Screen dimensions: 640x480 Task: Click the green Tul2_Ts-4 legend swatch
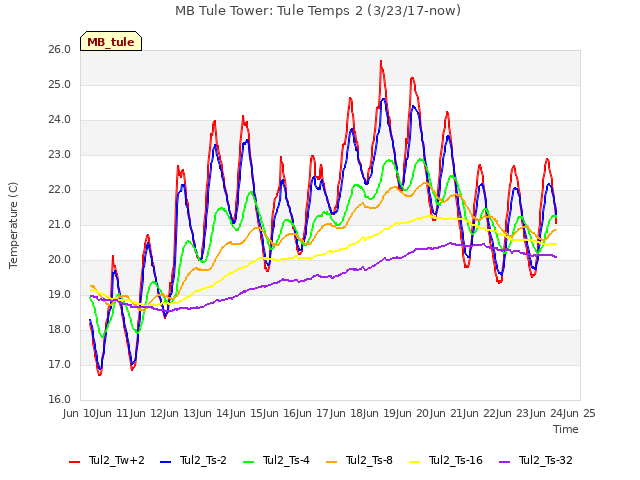(x=248, y=462)
